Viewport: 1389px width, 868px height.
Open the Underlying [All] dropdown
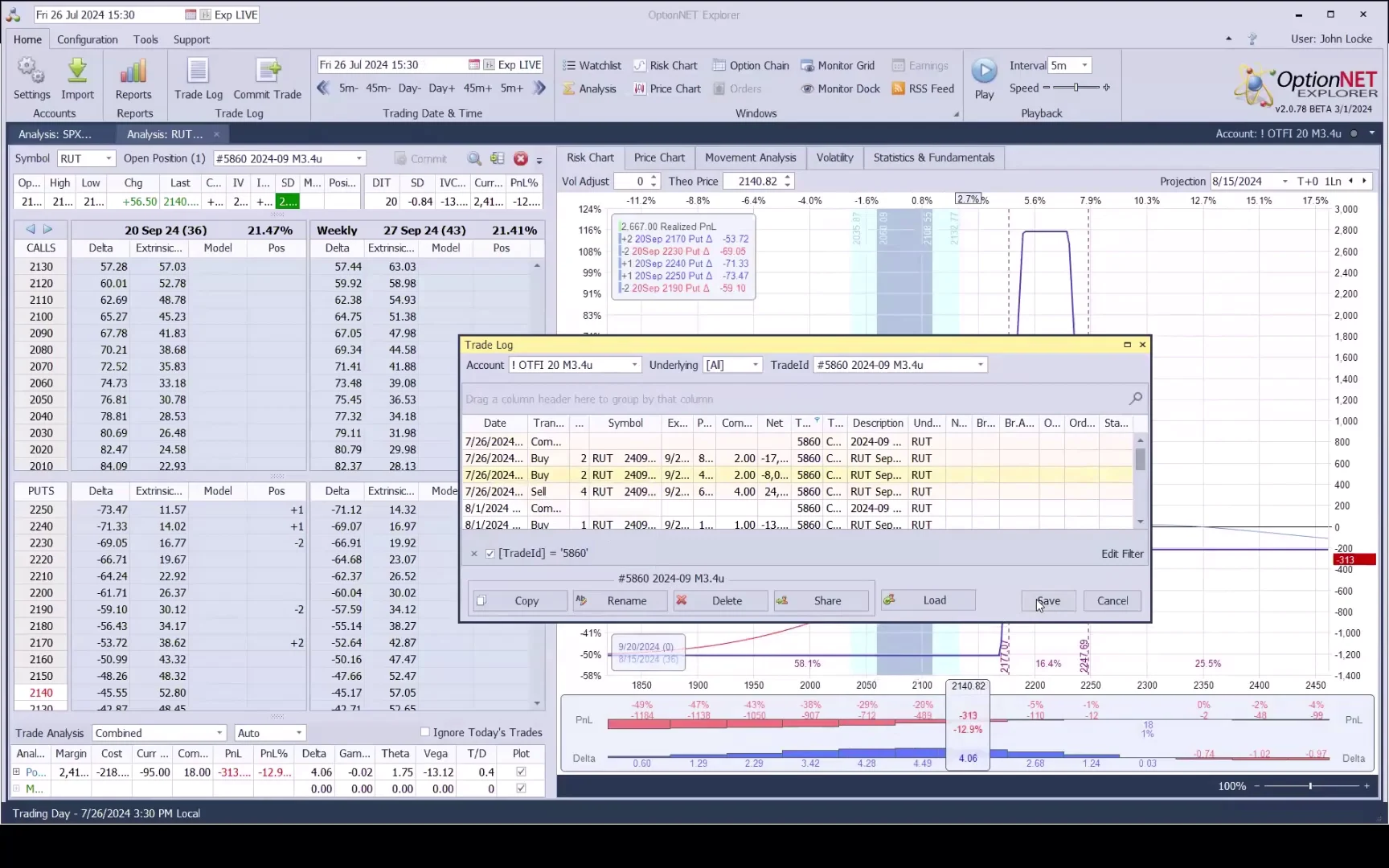coord(755,366)
